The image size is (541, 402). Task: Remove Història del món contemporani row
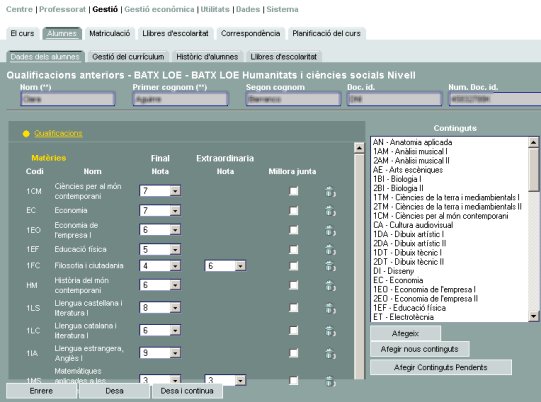[x=330, y=286]
